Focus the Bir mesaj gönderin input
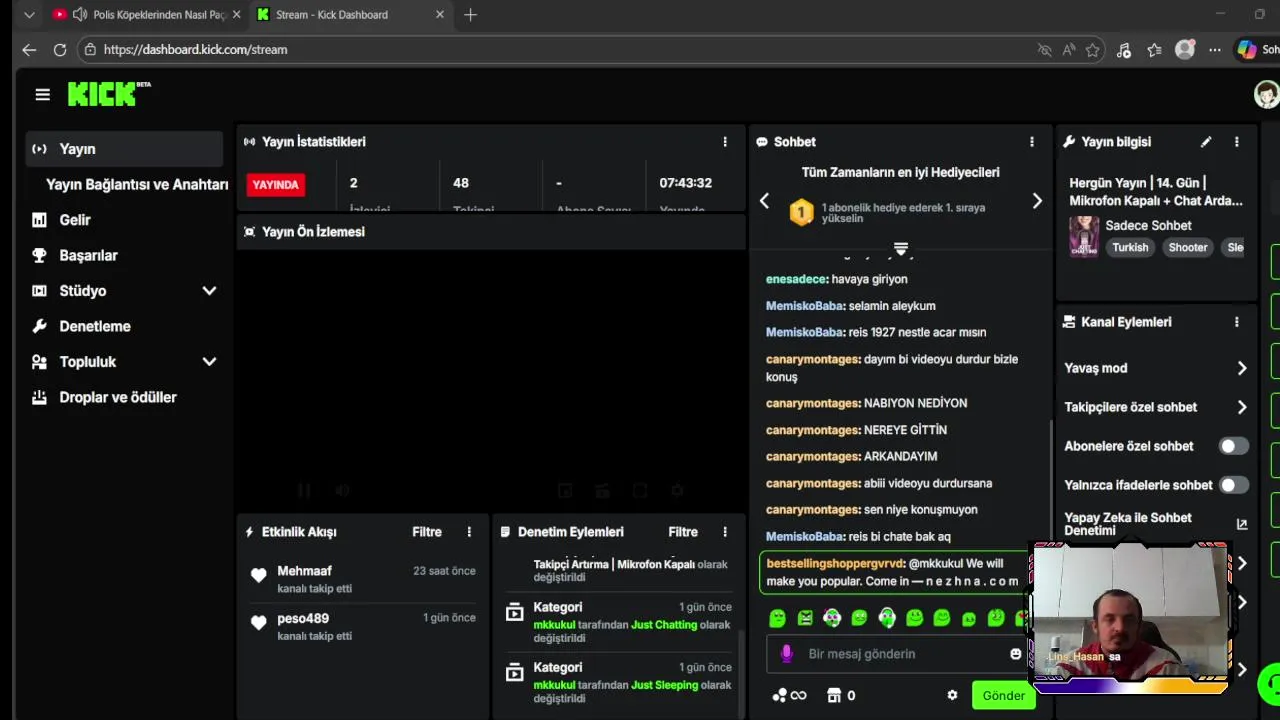The image size is (1280, 720). pyautogui.click(x=895, y=654)
